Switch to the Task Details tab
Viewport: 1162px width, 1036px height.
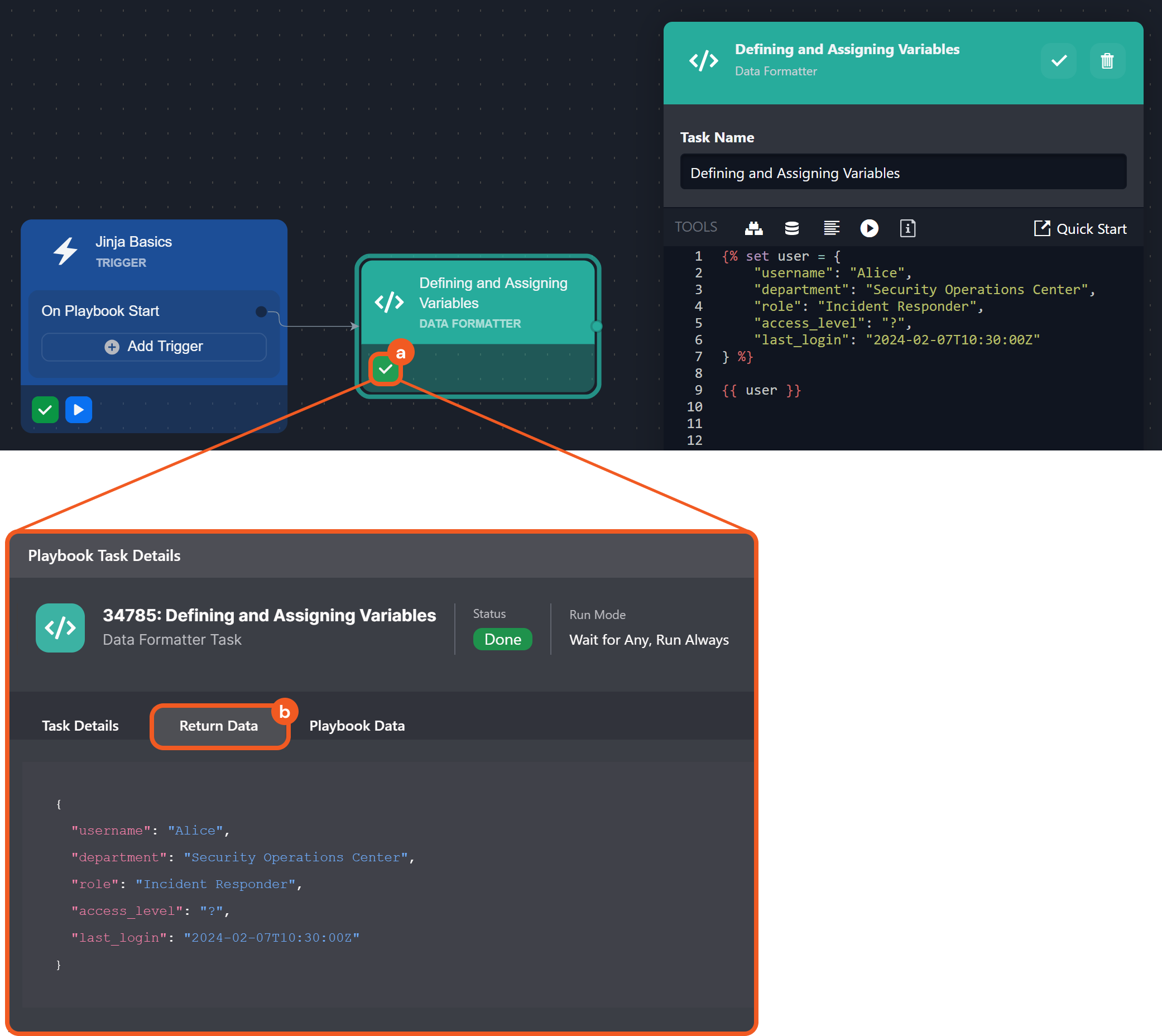[80, 725]
